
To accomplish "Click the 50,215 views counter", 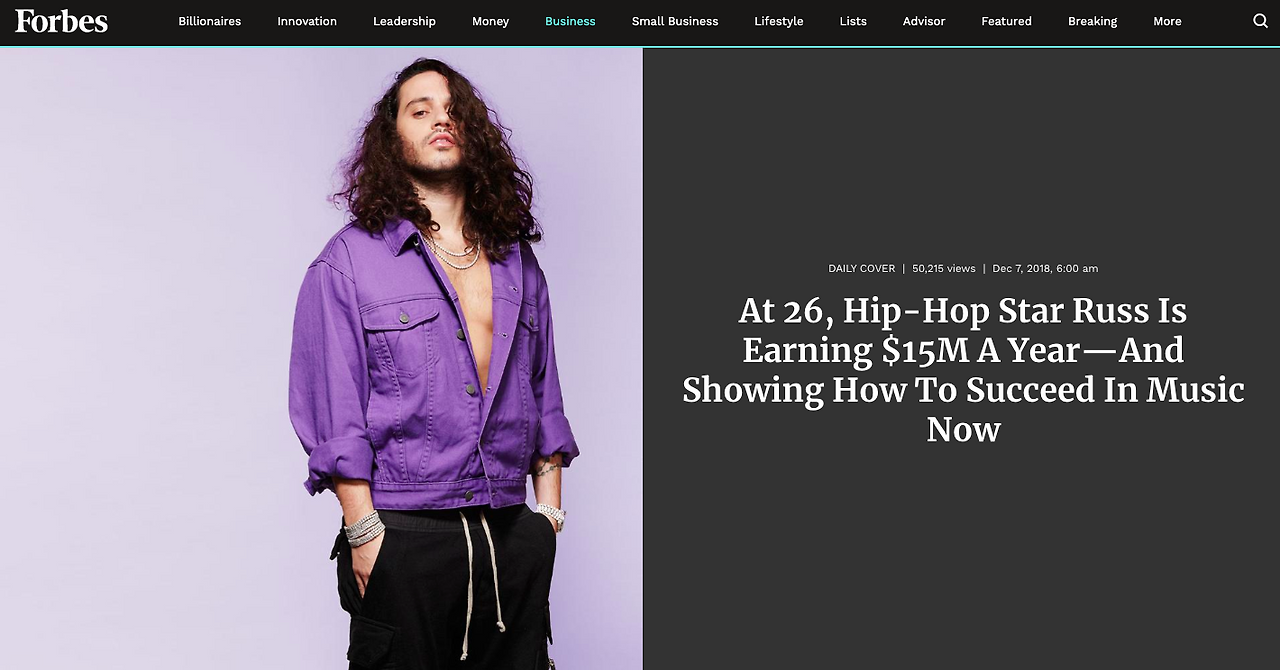I will click(x=944, y=268).
